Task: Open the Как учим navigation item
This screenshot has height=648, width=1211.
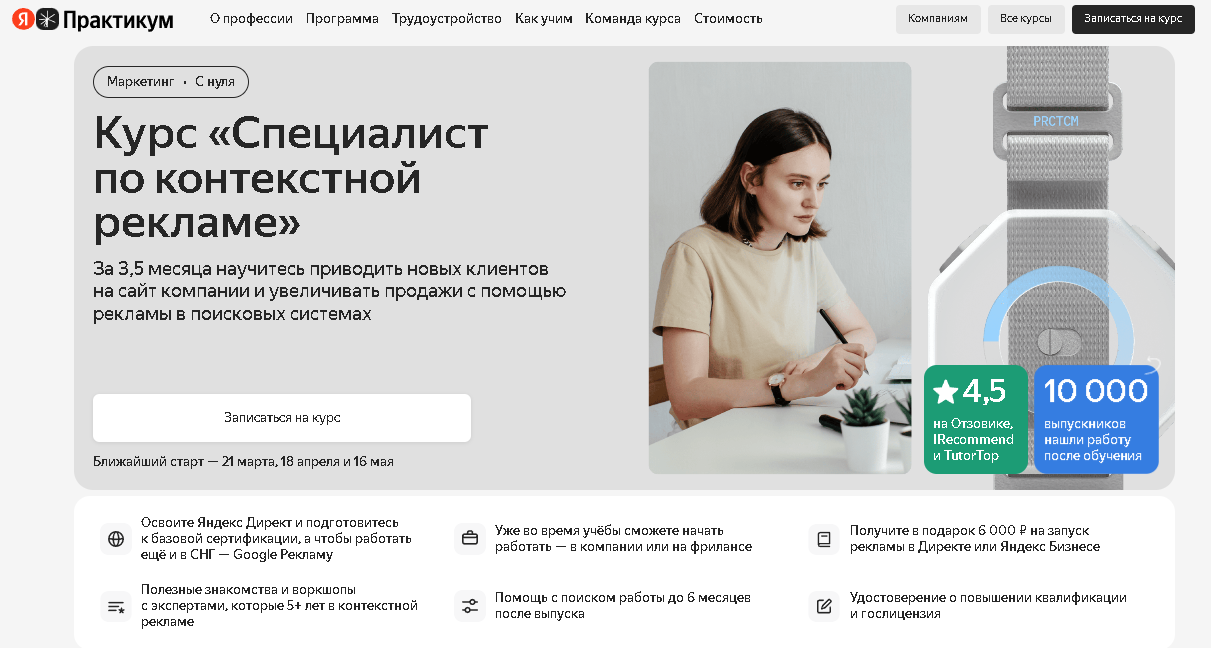Action: click(x=544, y=19)
